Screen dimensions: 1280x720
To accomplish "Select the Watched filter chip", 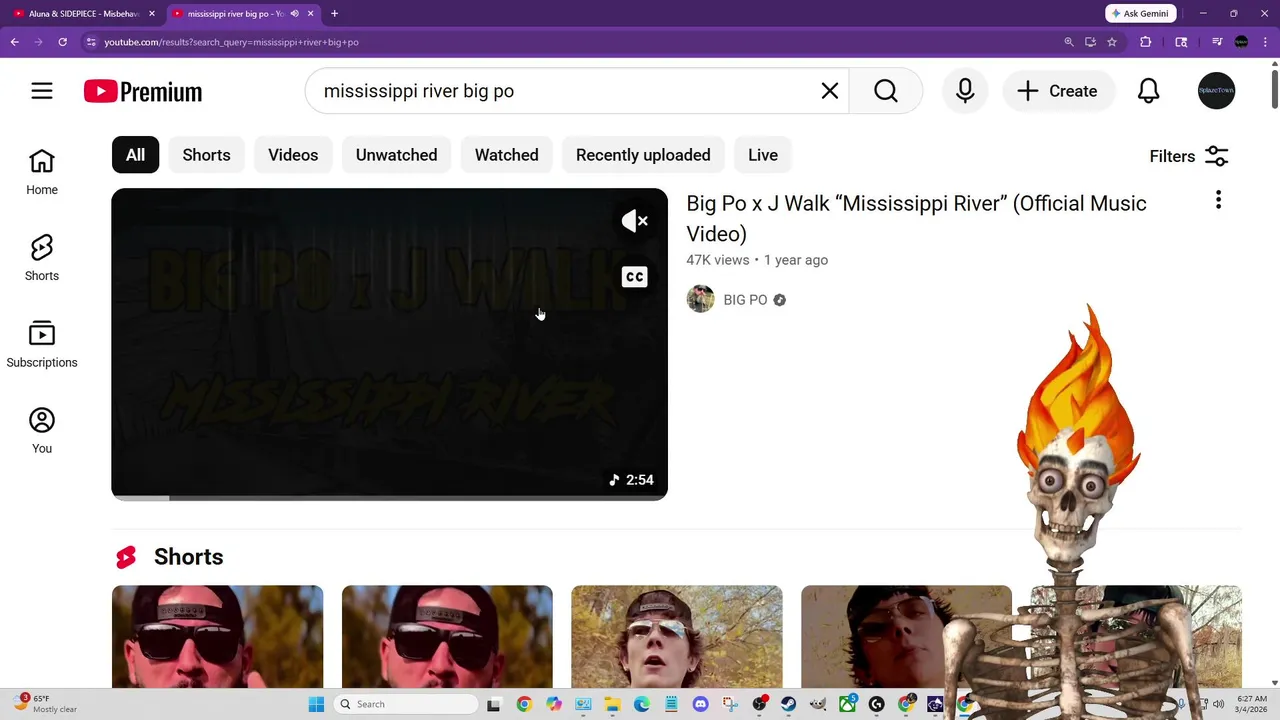I will point(506,155).
